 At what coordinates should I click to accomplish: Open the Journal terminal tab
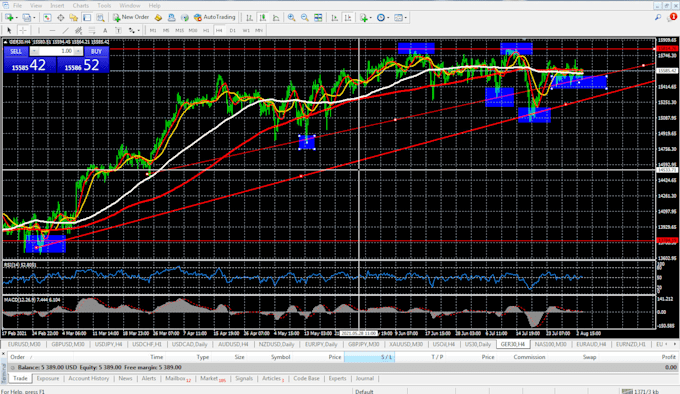[365, 378]
